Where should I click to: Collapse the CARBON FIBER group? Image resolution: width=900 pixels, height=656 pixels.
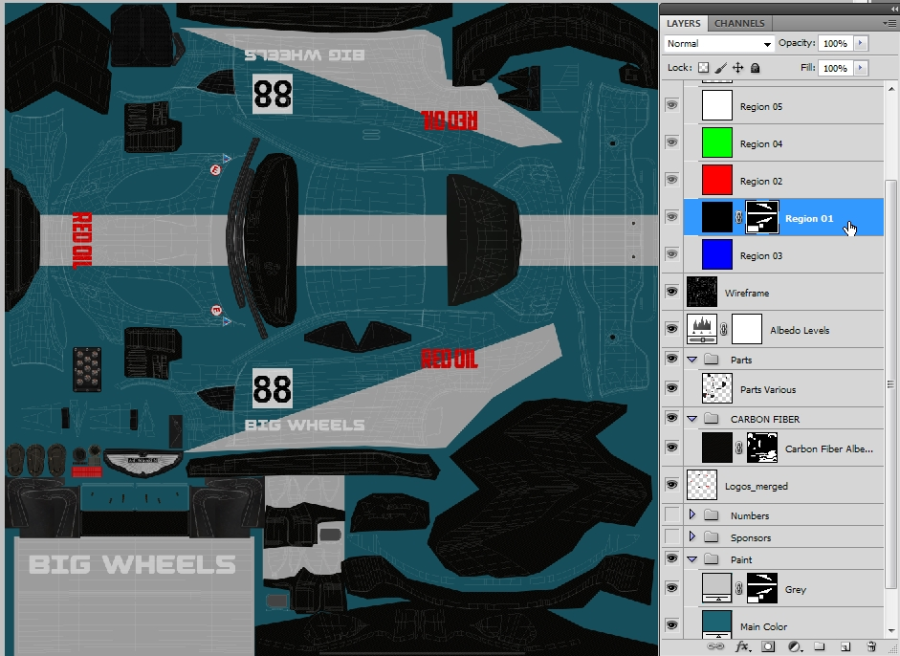[x=692, y=419]
